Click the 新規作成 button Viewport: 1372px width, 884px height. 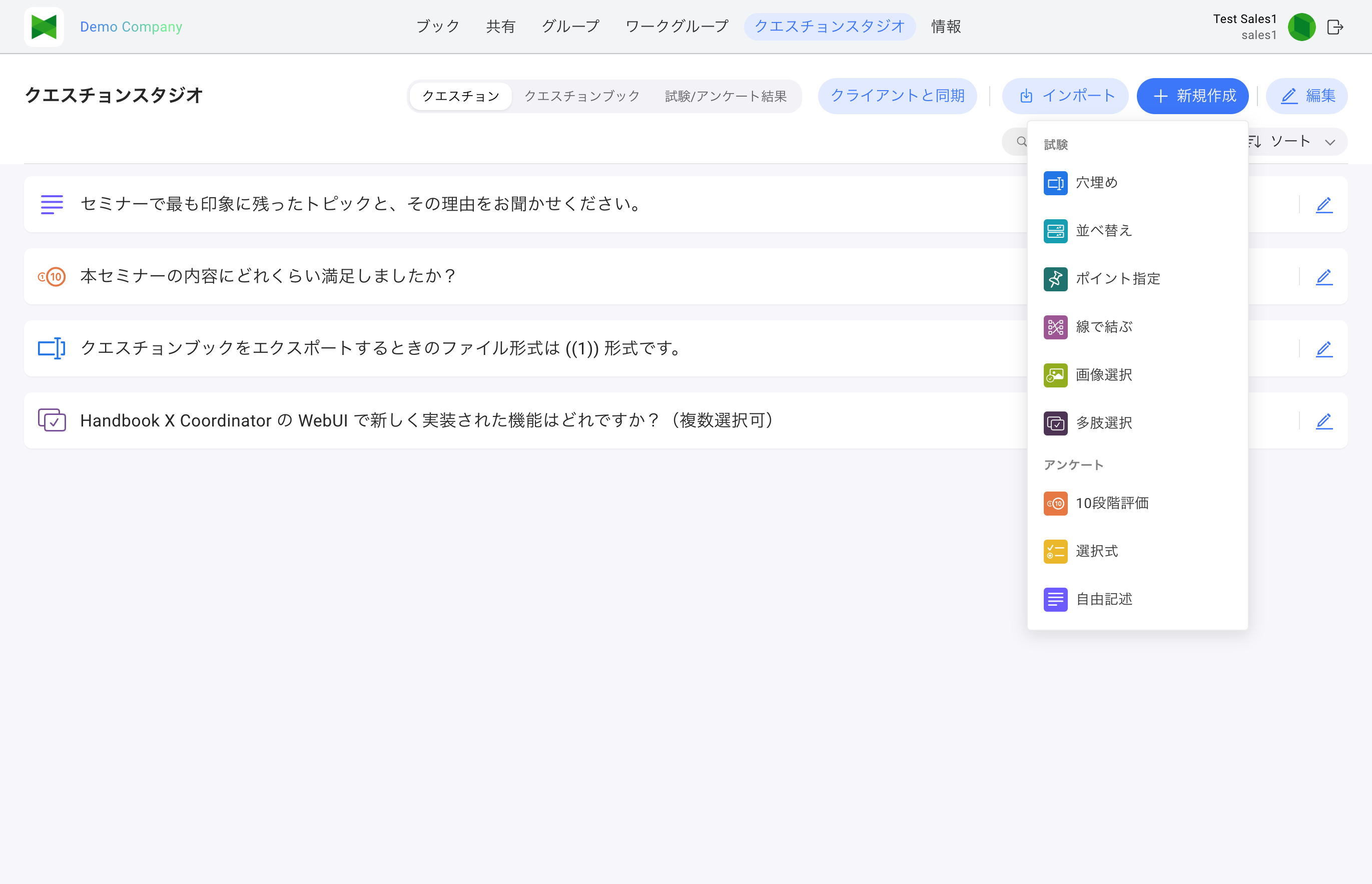[x=1192, y=96]
